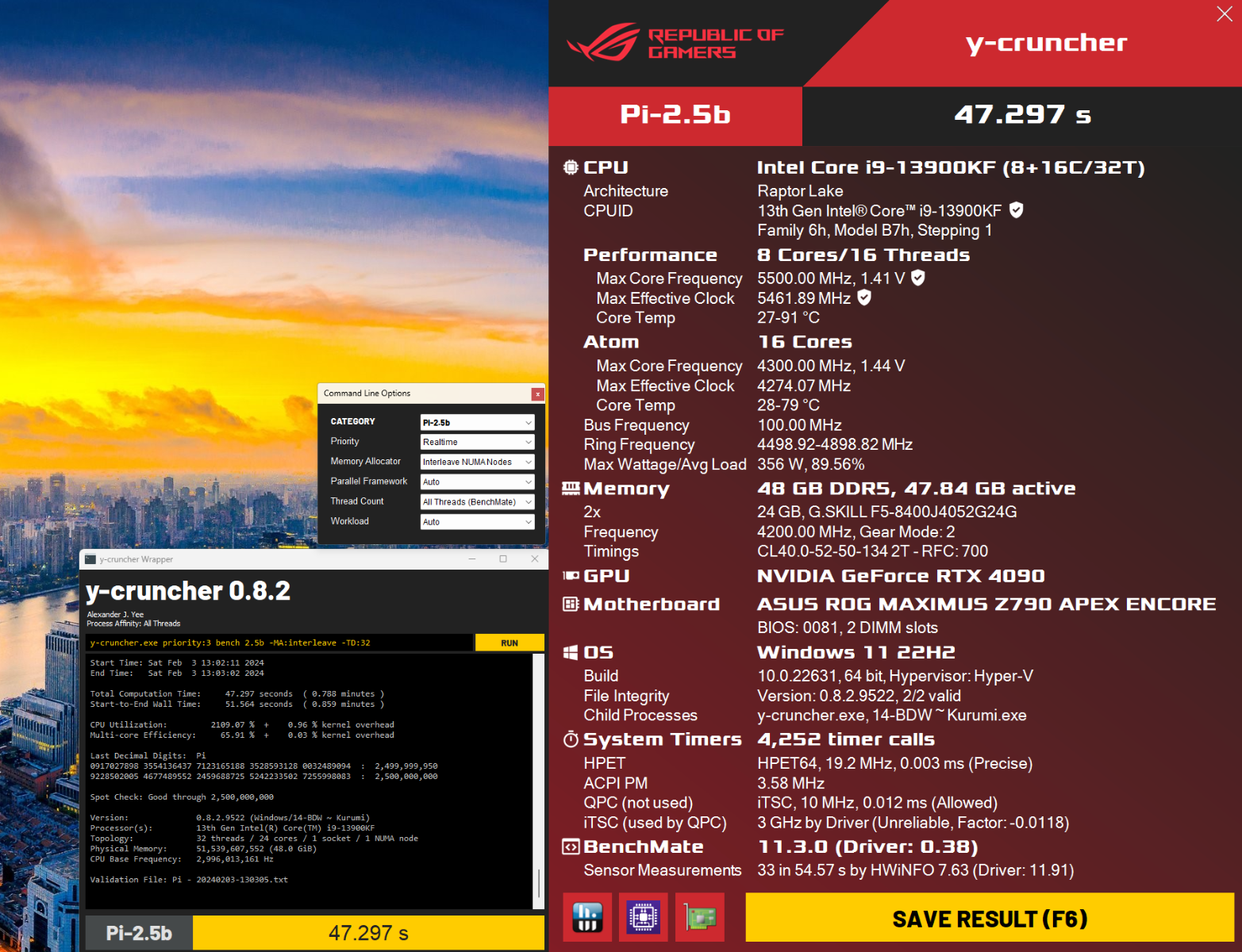Click the Atom 16 Cores value
This screenshot has height=952, width=1242.
point(805,342)
